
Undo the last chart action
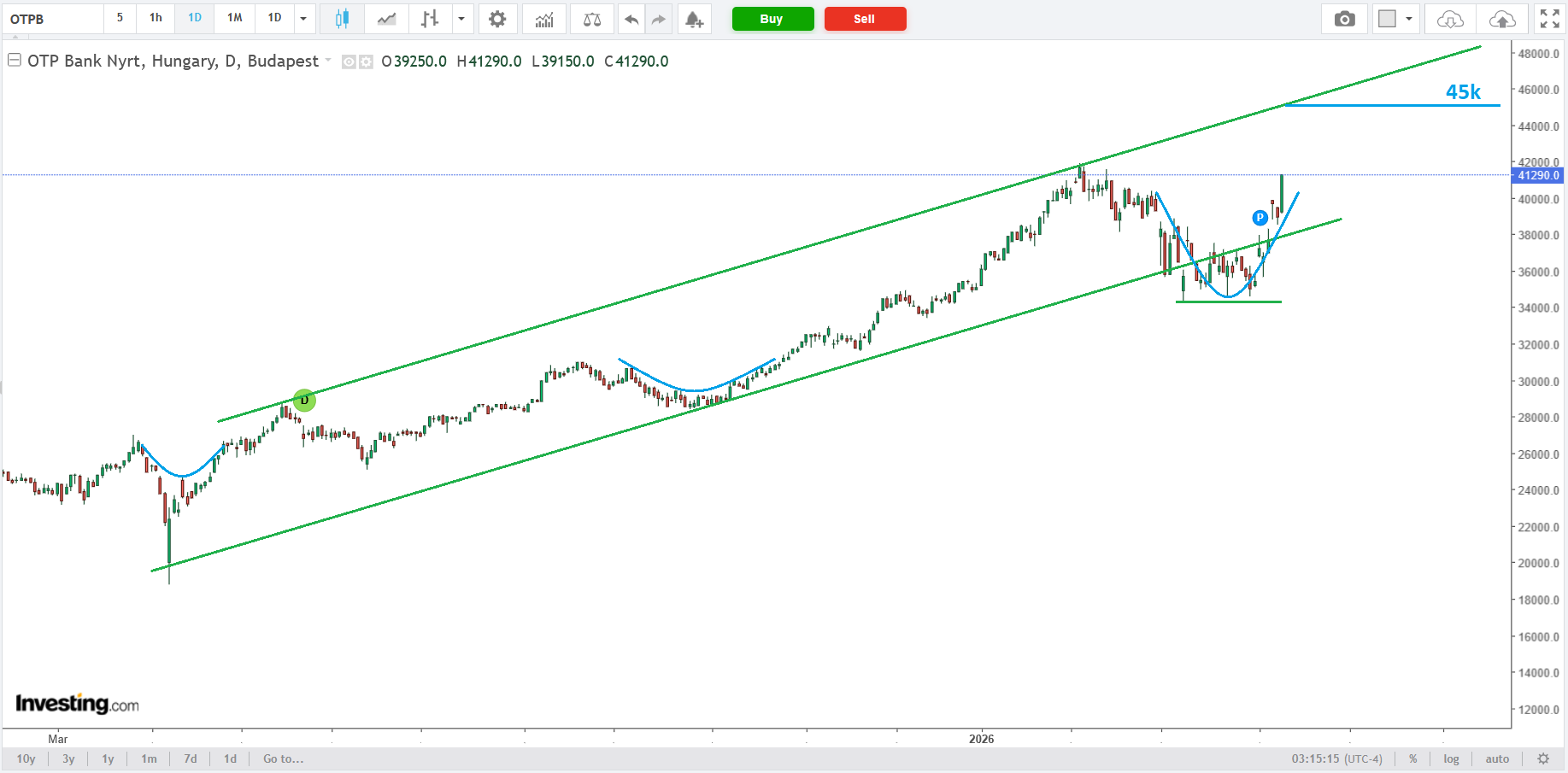631,19
